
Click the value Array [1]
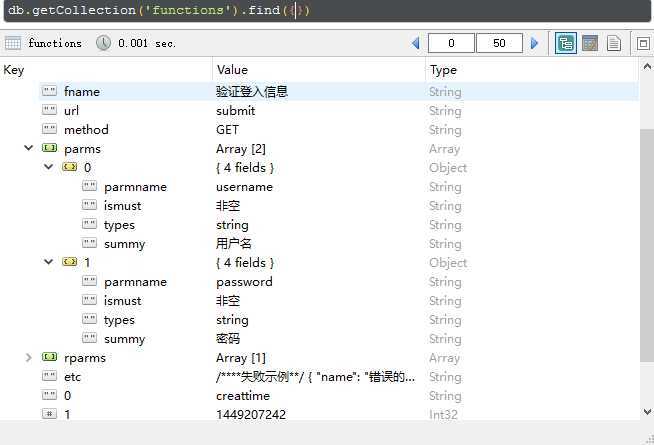point(241,358)
